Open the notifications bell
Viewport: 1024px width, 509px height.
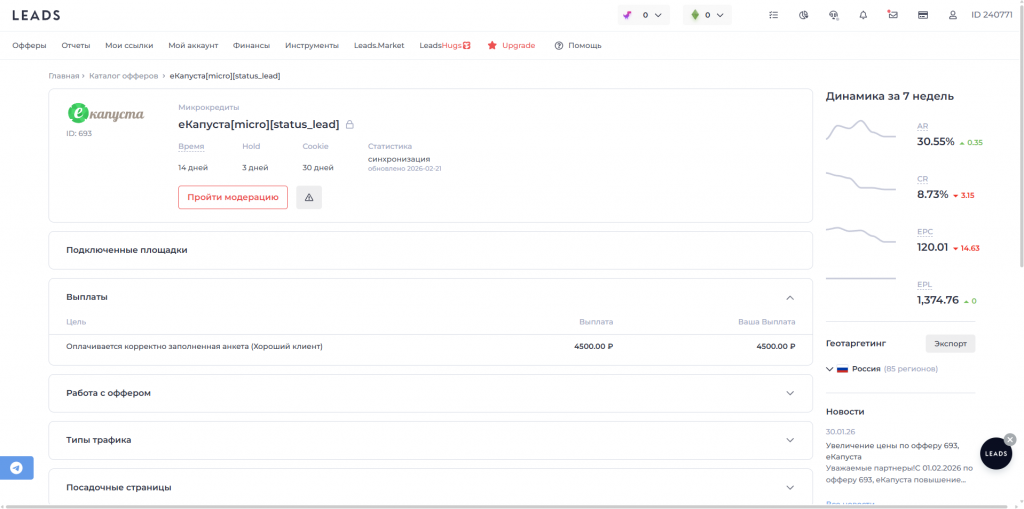tap(863, 15)
